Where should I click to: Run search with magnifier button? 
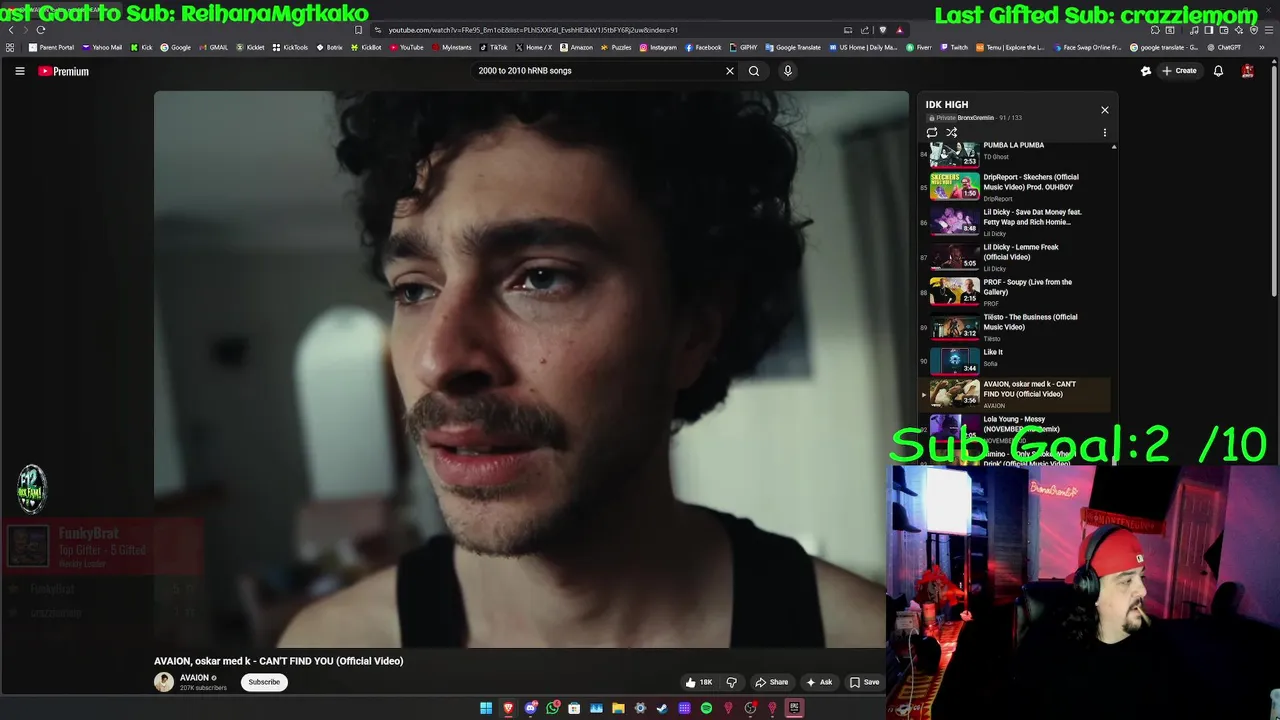(x=754, y=71)
